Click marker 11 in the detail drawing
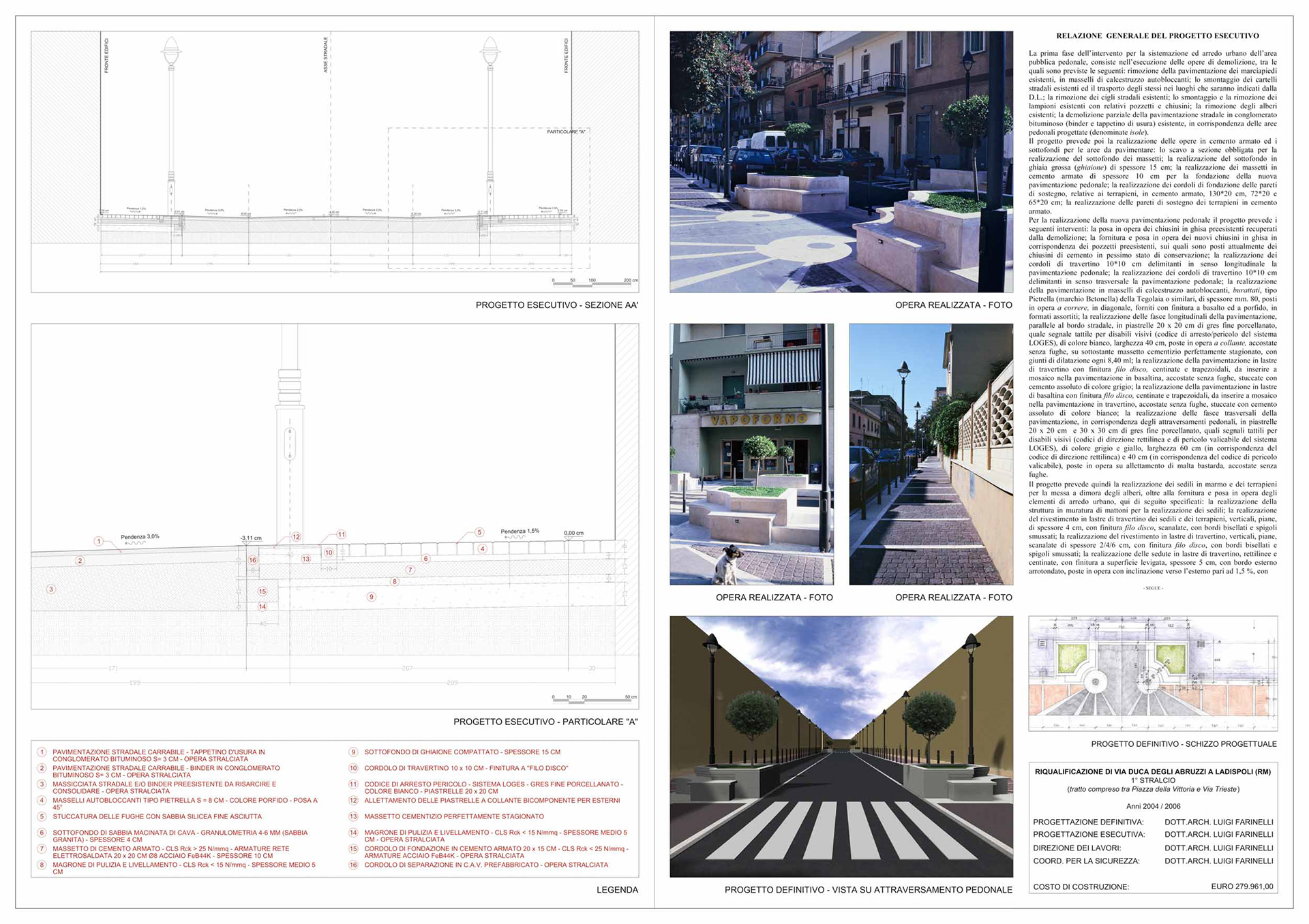This screenshot has height=924, width=1309. pyautogui.click(x=341, y=535)
